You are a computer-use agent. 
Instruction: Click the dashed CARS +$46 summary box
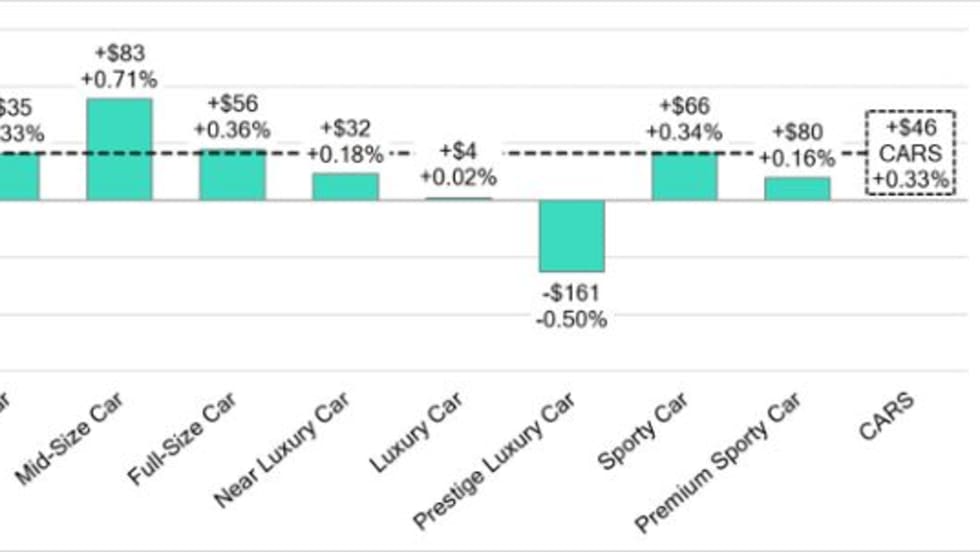[x=910, y=153]
